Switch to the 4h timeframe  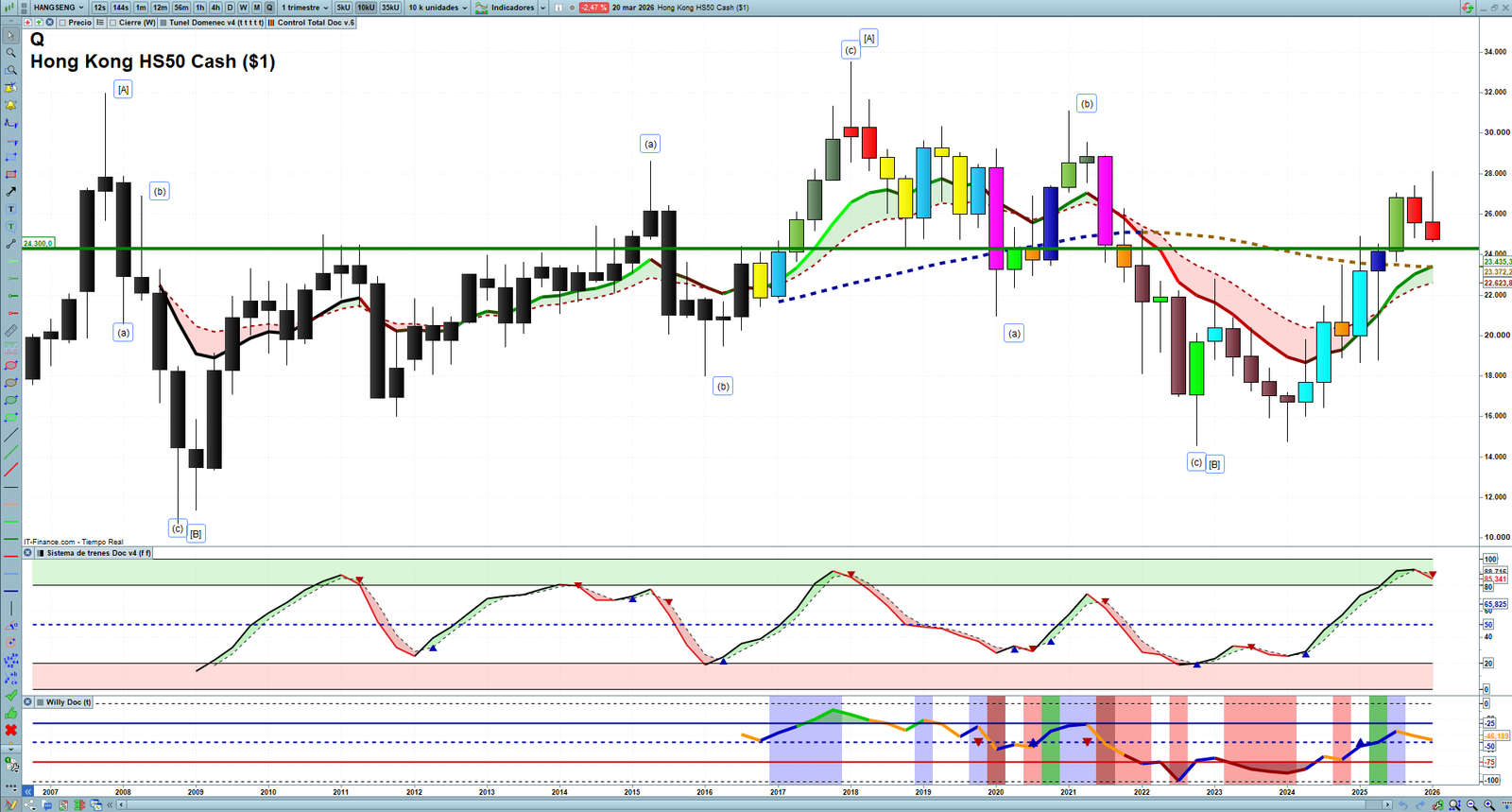(x=215, y=8)
